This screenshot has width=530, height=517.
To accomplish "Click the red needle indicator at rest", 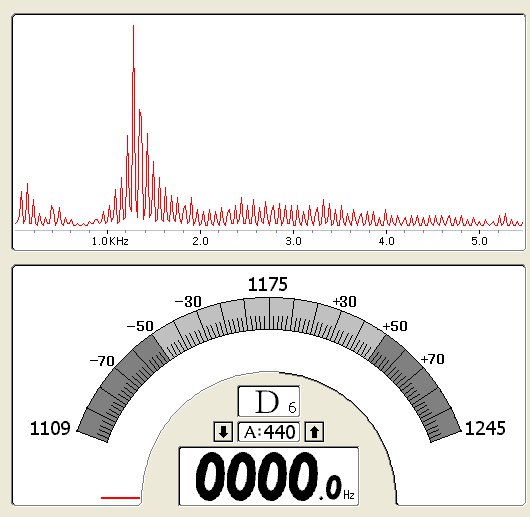I will pyautogui.click(x=120, y=498).
